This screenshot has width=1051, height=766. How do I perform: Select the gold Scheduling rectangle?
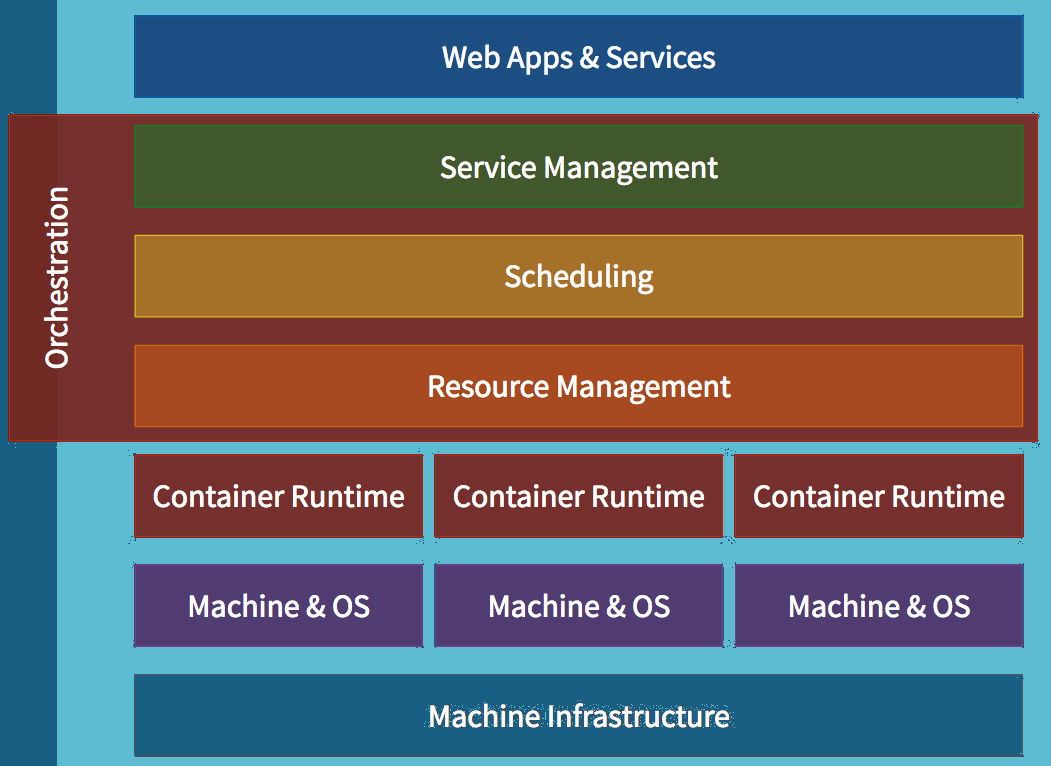tap(578, 276)
